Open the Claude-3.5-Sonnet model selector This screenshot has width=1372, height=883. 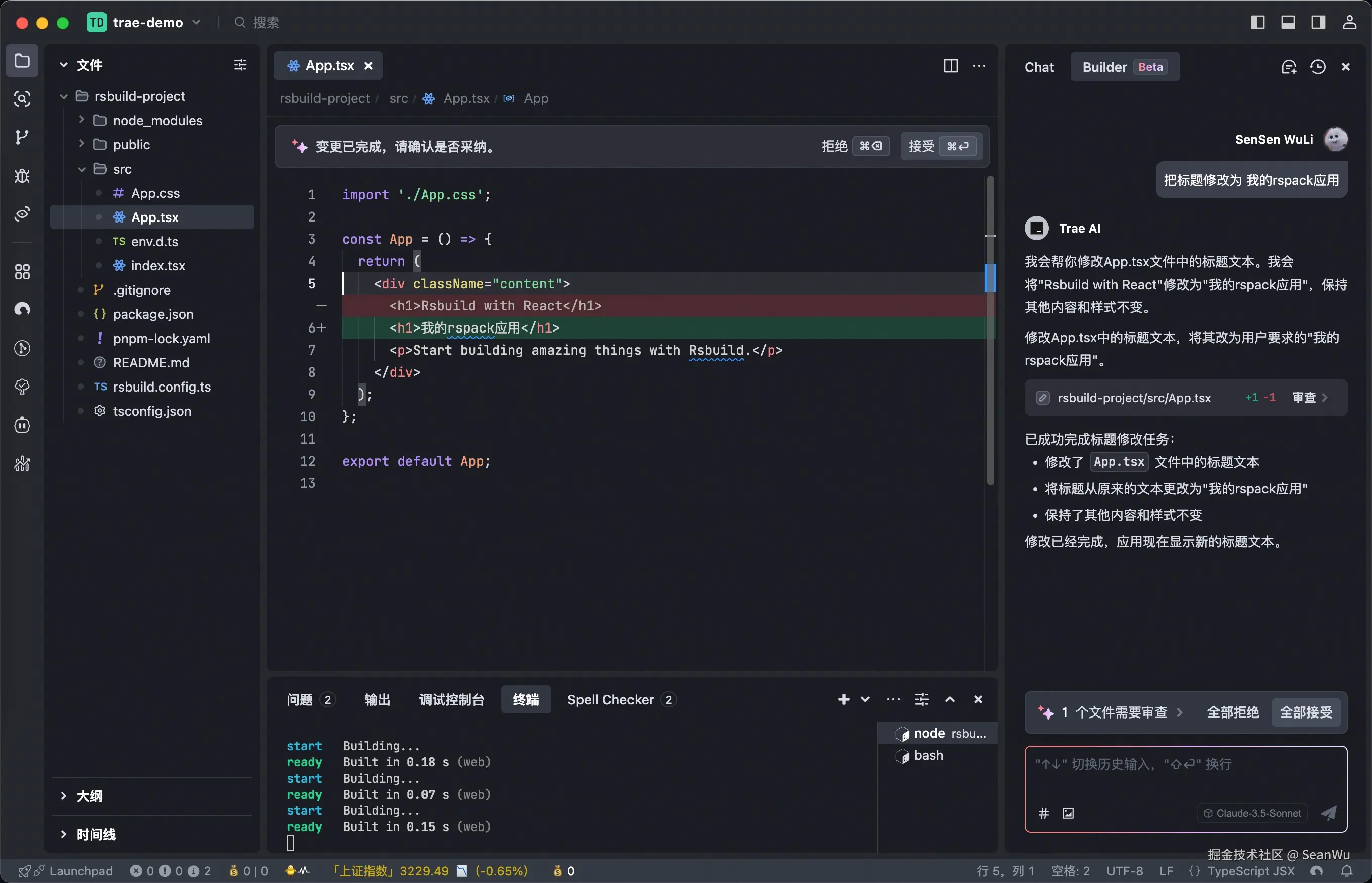pyautogui.click(x=1252, y=813)
